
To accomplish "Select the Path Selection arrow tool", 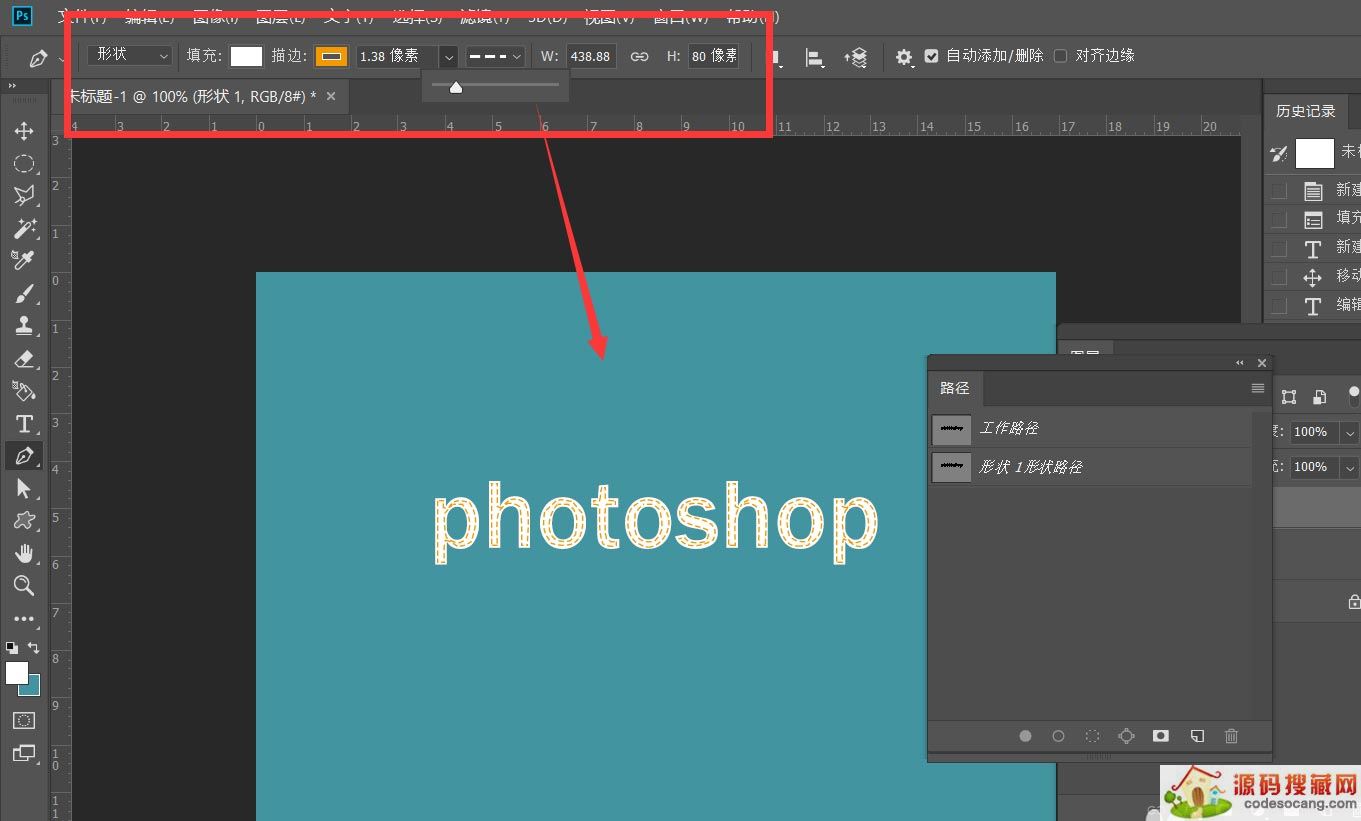I will pyautogui.click(x=24, y=488).
